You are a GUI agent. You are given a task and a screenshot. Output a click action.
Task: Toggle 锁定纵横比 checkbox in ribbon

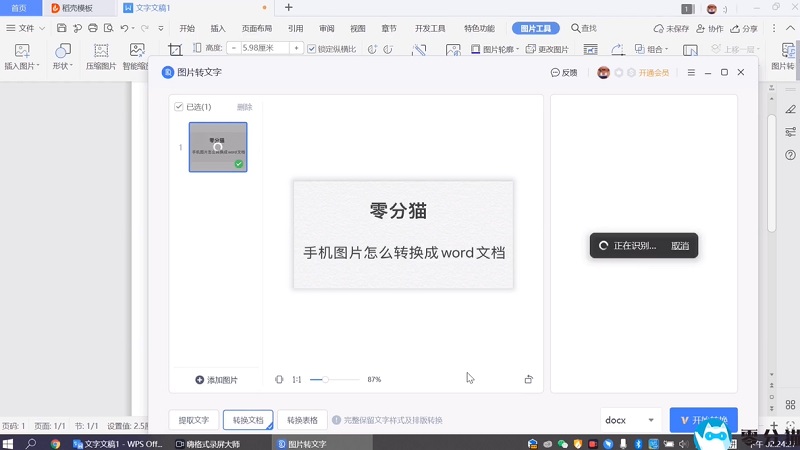click(312, 48)
